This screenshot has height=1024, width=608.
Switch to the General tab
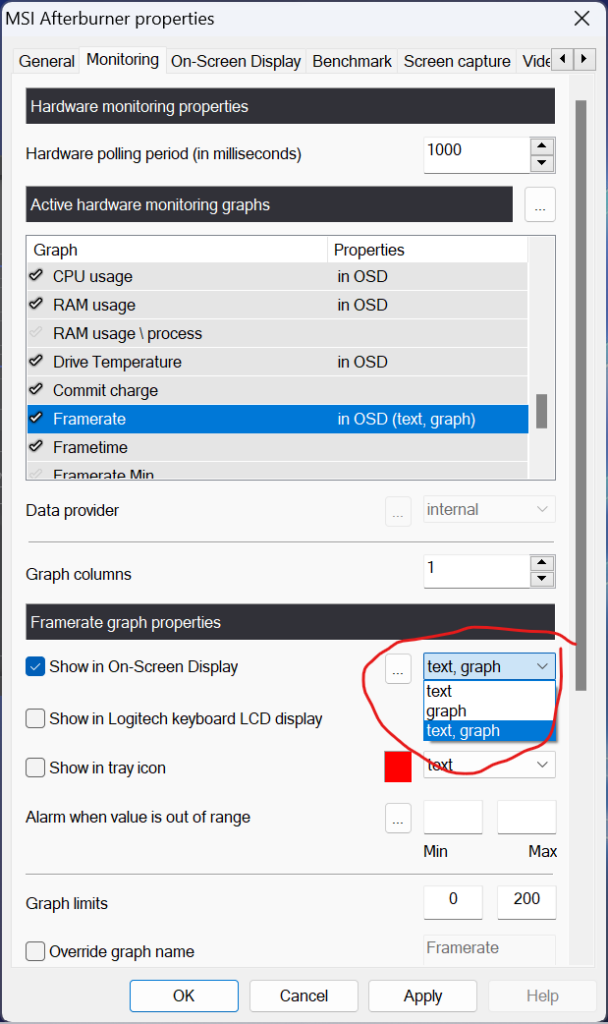pyautogui.click(x=46, y=61)
